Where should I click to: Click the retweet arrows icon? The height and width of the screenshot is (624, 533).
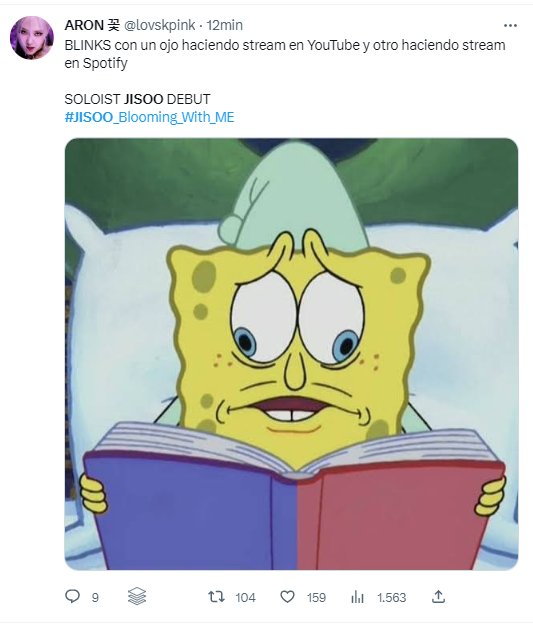click(217, 597)
